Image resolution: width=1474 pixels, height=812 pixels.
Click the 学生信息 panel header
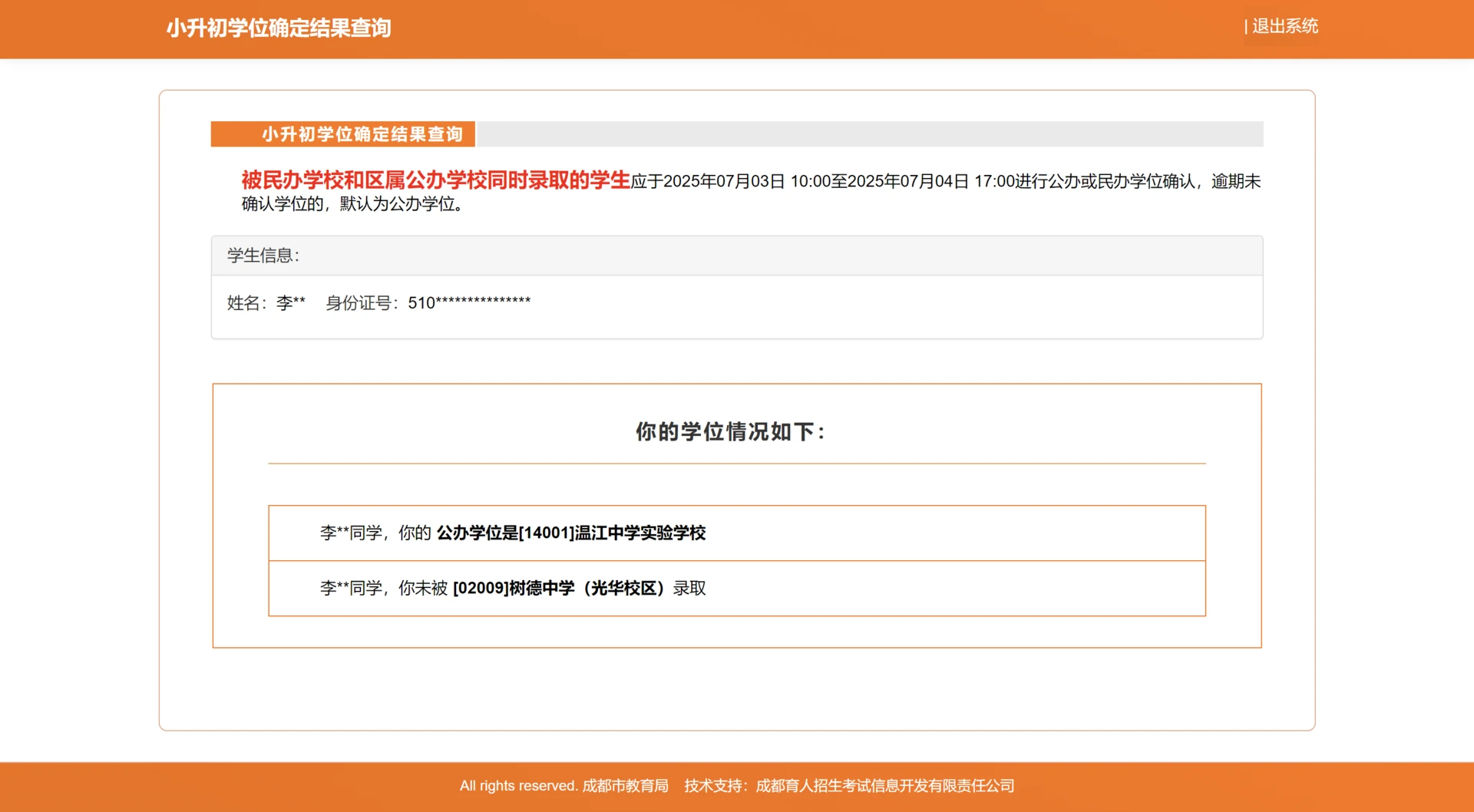263,256
